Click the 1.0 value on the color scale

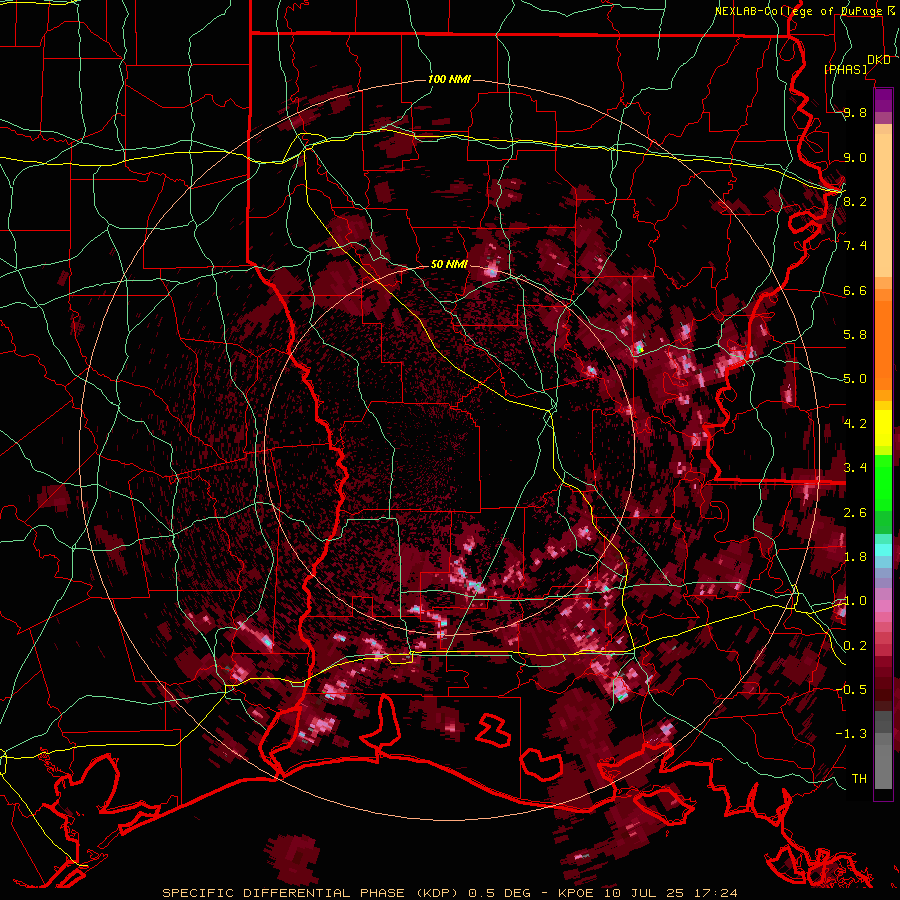point(855,601)
